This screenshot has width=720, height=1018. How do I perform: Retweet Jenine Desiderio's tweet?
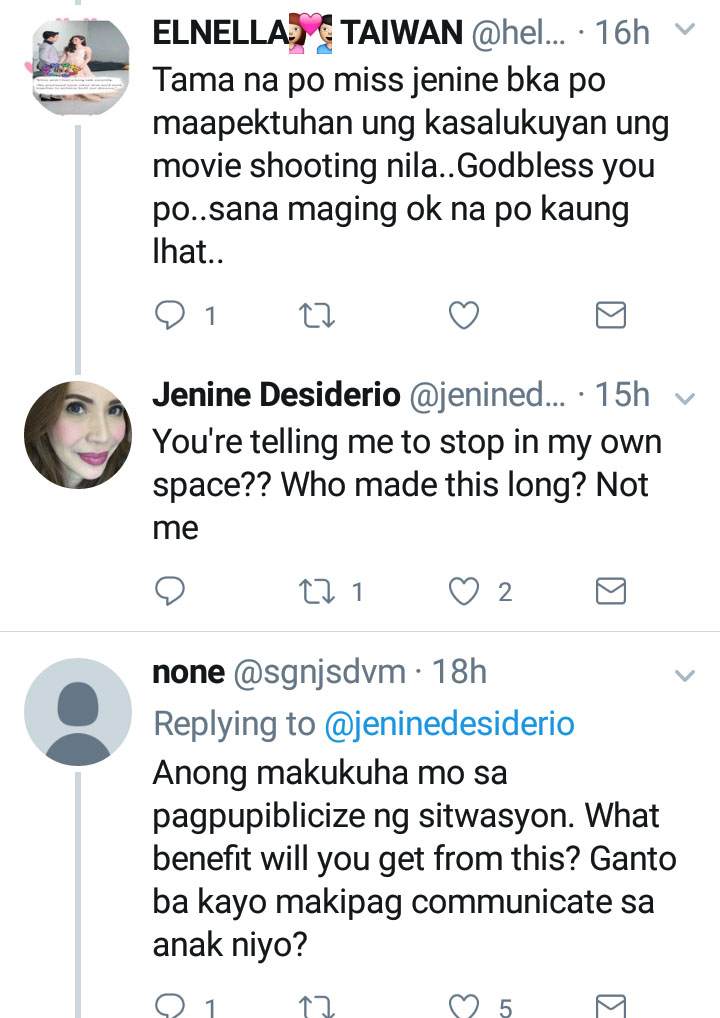(x=317, y=591)
